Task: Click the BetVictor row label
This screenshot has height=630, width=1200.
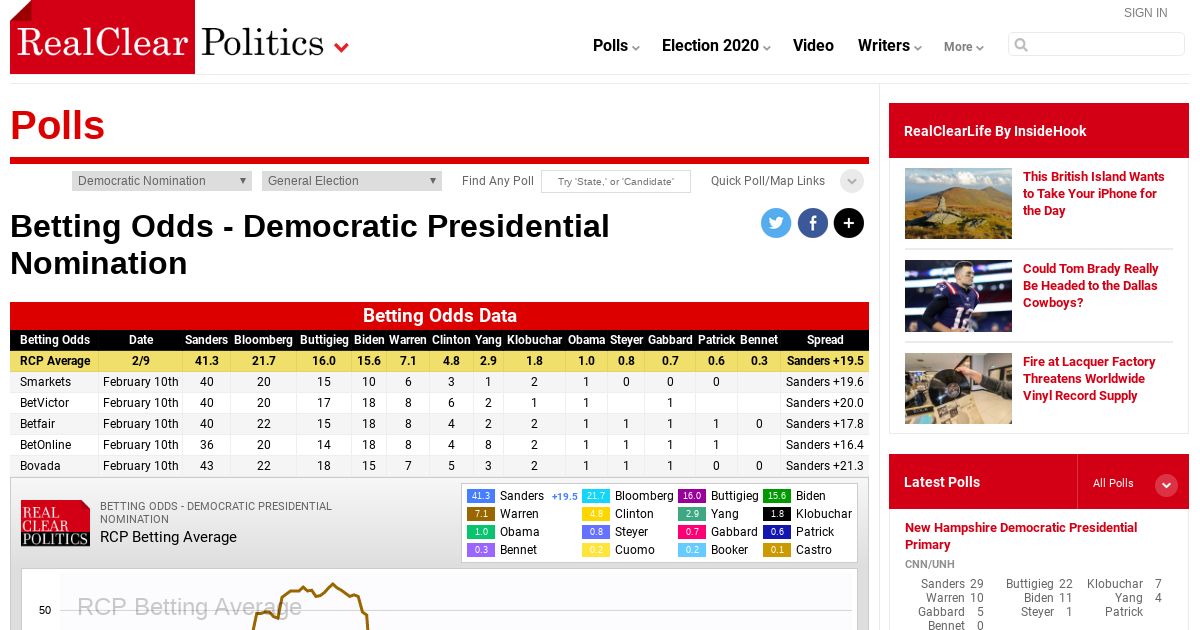Action: pyautogui.click(x=45, y=403)
